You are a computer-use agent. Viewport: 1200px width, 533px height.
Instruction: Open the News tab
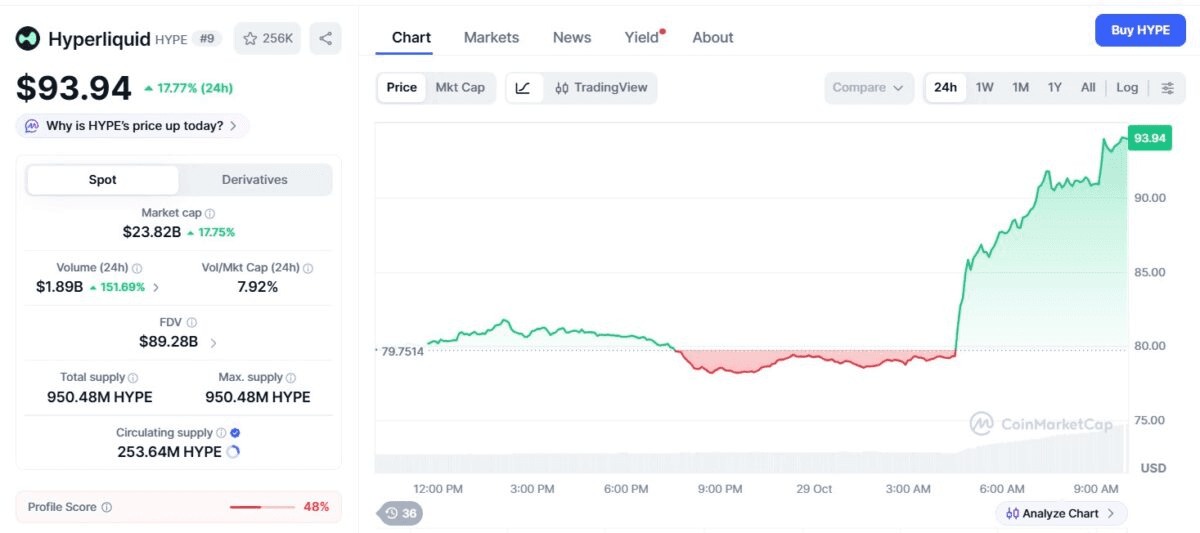[572, 38]
